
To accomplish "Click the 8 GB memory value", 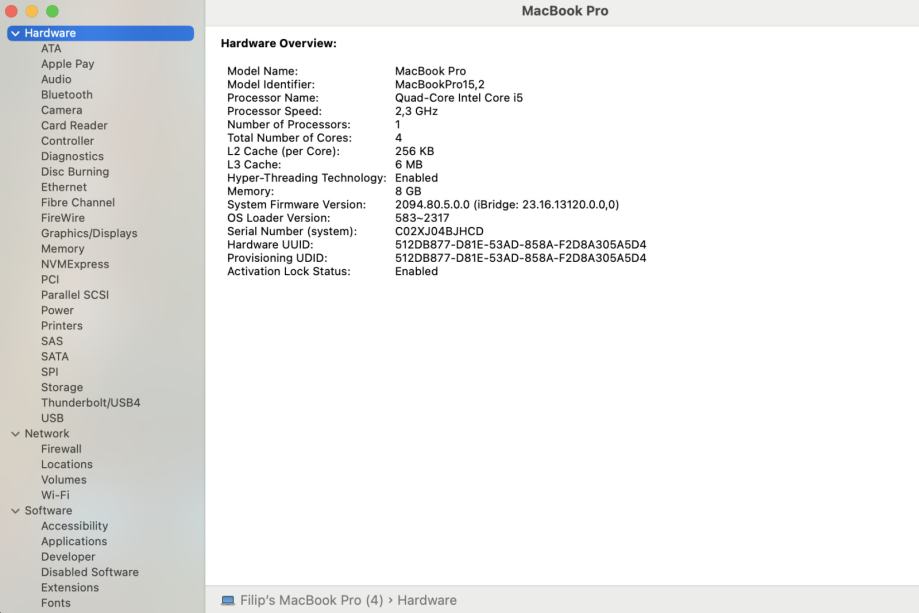I will 408,191.
